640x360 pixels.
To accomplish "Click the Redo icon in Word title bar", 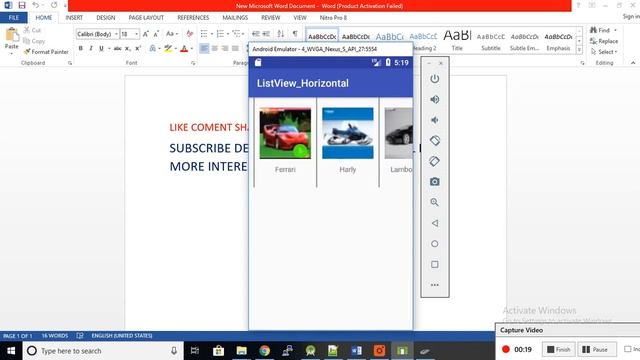I will (54, 5).
